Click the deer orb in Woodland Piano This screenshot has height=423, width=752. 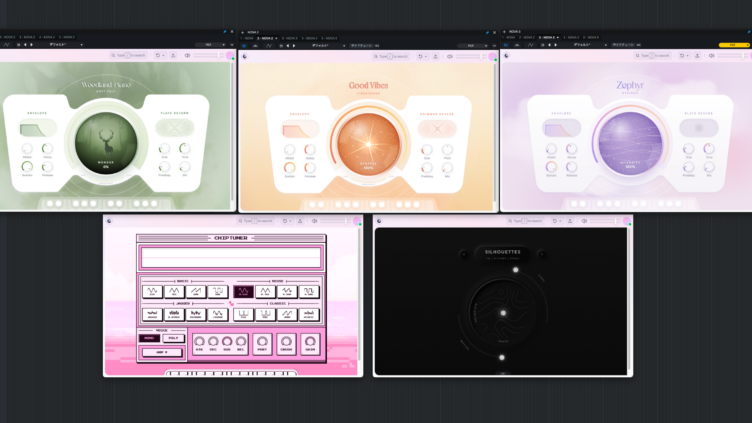click(106, 143)
